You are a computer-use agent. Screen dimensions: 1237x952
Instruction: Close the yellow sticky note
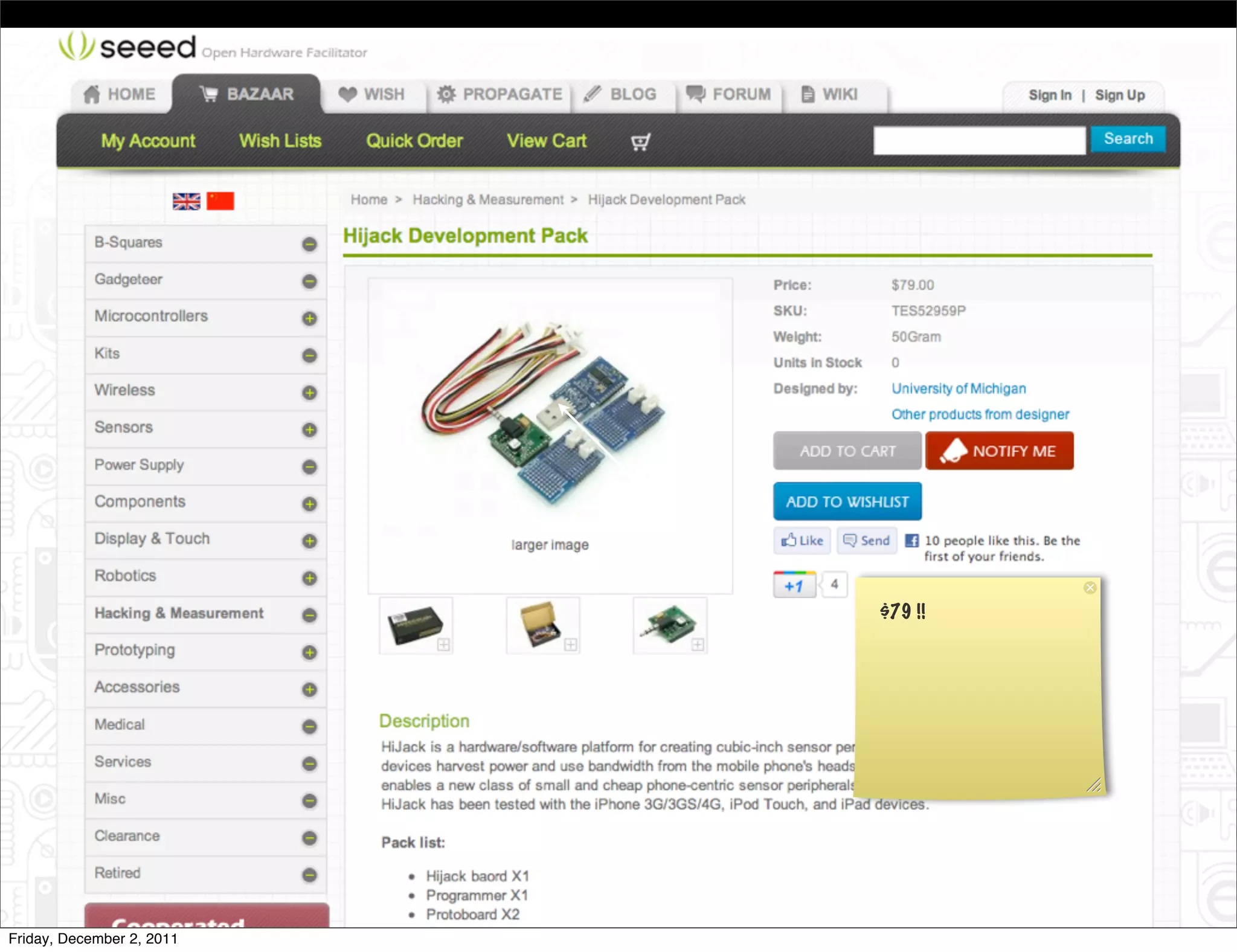(x=1090, y=588)
